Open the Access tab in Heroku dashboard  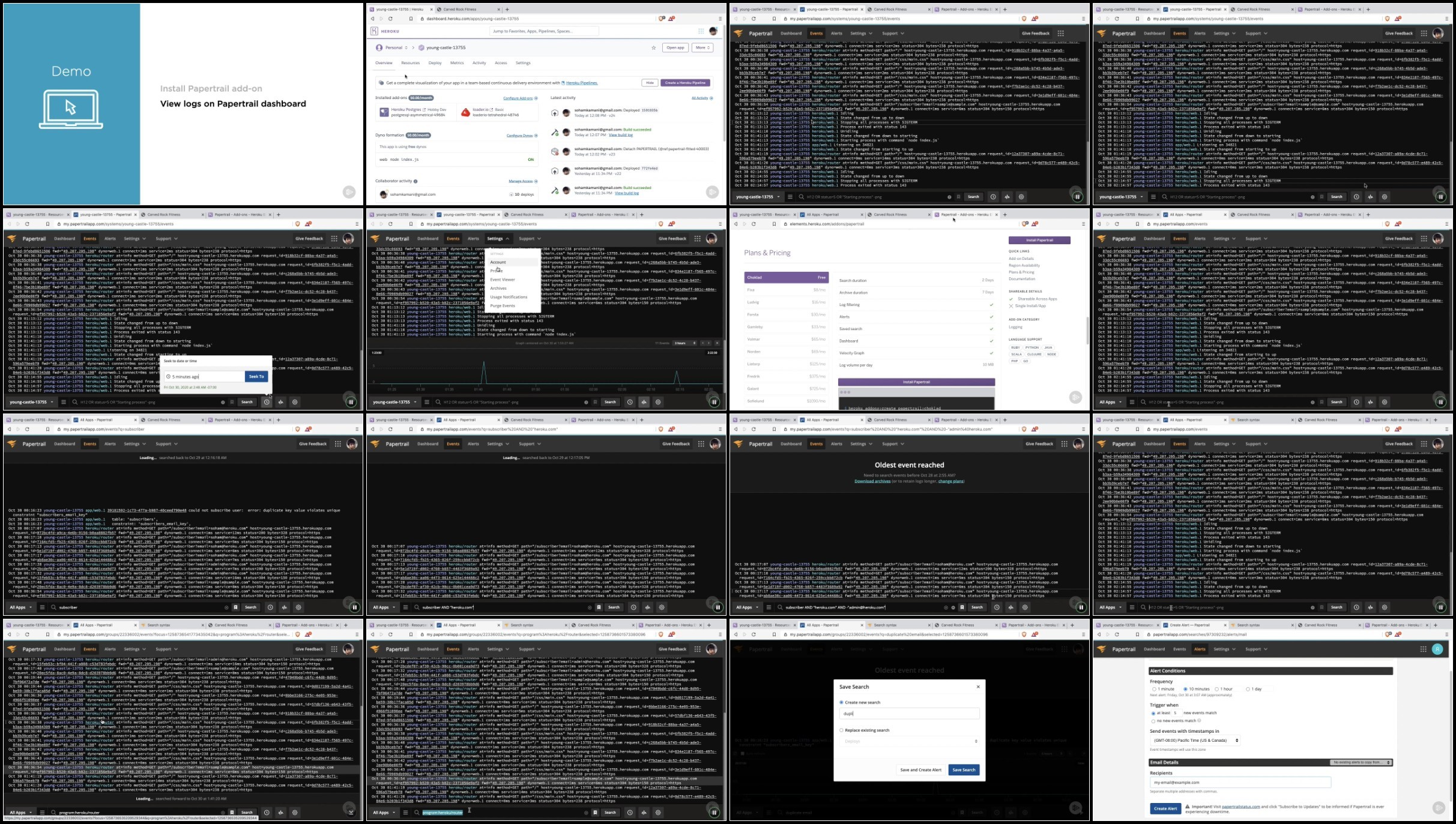pos(501,63)
